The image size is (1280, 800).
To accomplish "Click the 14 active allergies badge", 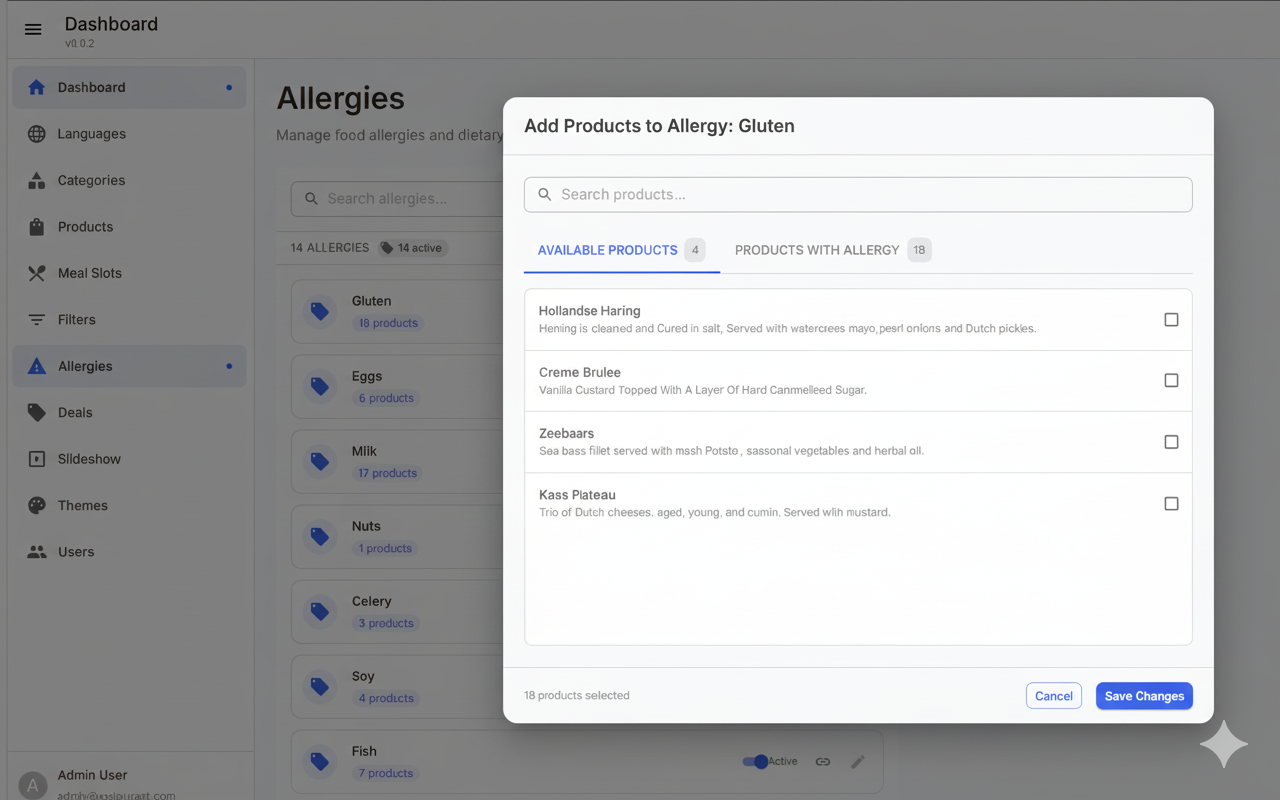I will [411, 247].
